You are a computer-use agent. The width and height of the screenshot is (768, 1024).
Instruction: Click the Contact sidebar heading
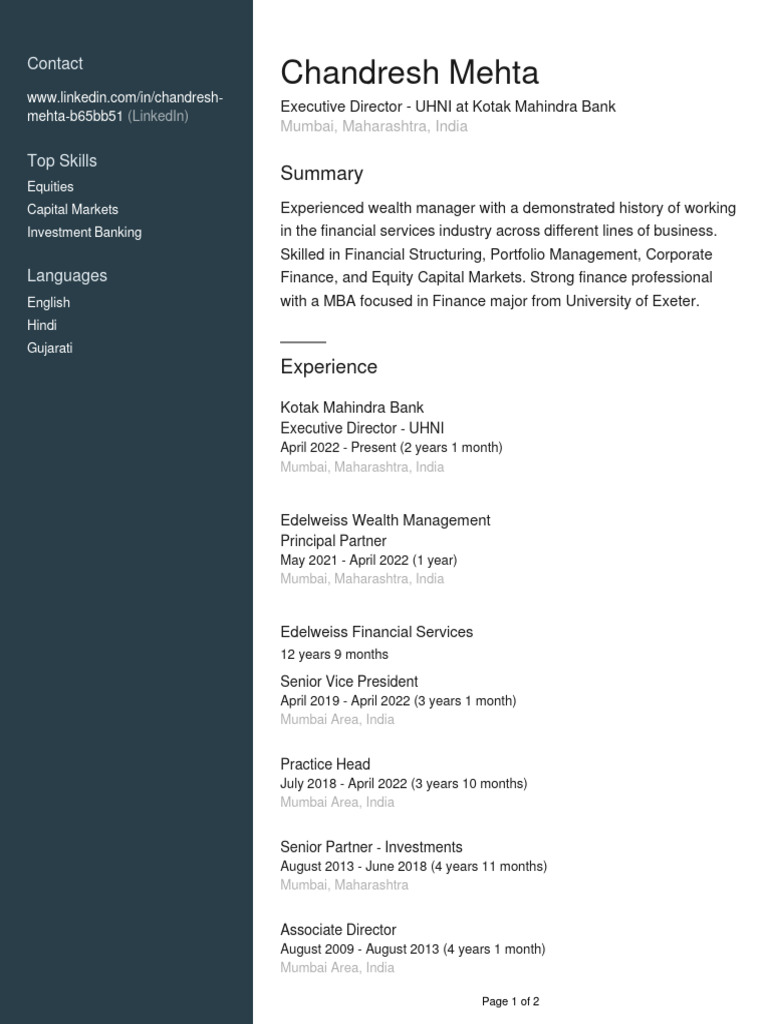[x=55, y=64]
